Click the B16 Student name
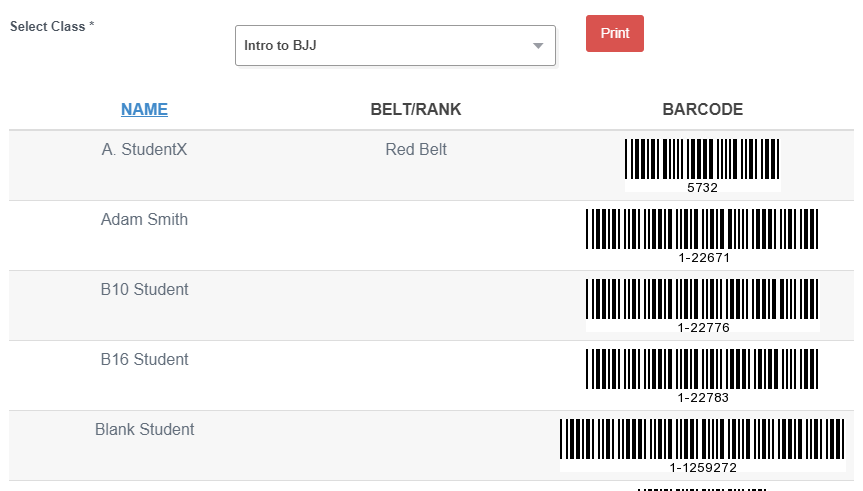The width and height of the screenshot is (863, 491). point(144,359)
